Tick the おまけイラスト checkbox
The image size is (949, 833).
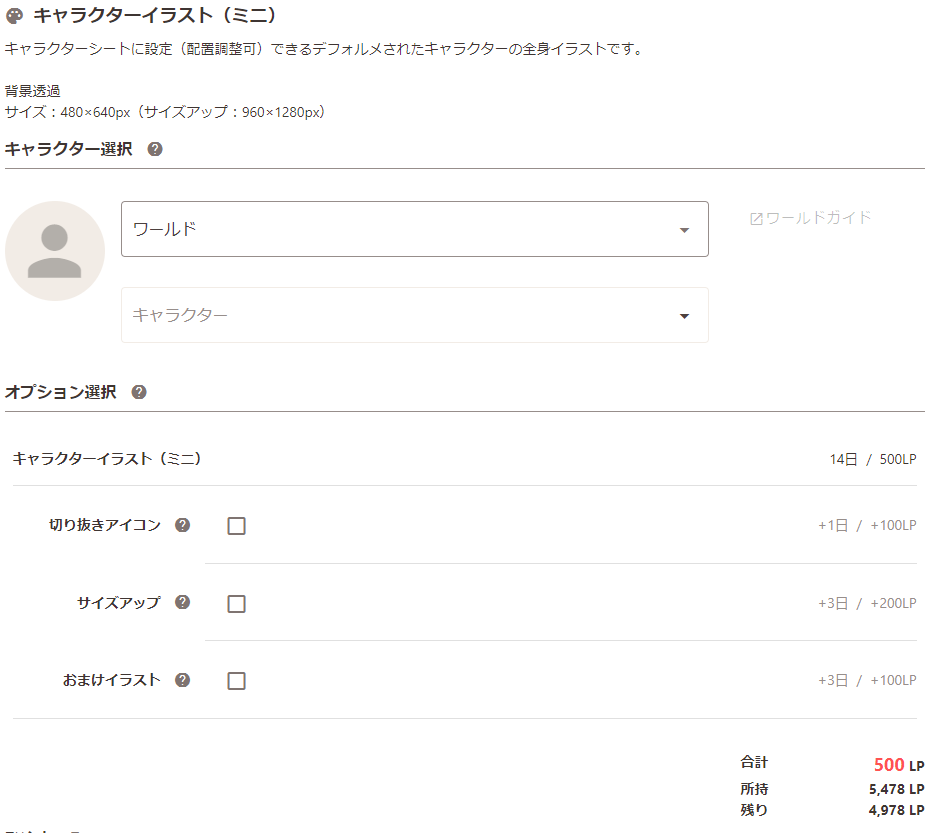coord(237,681)
